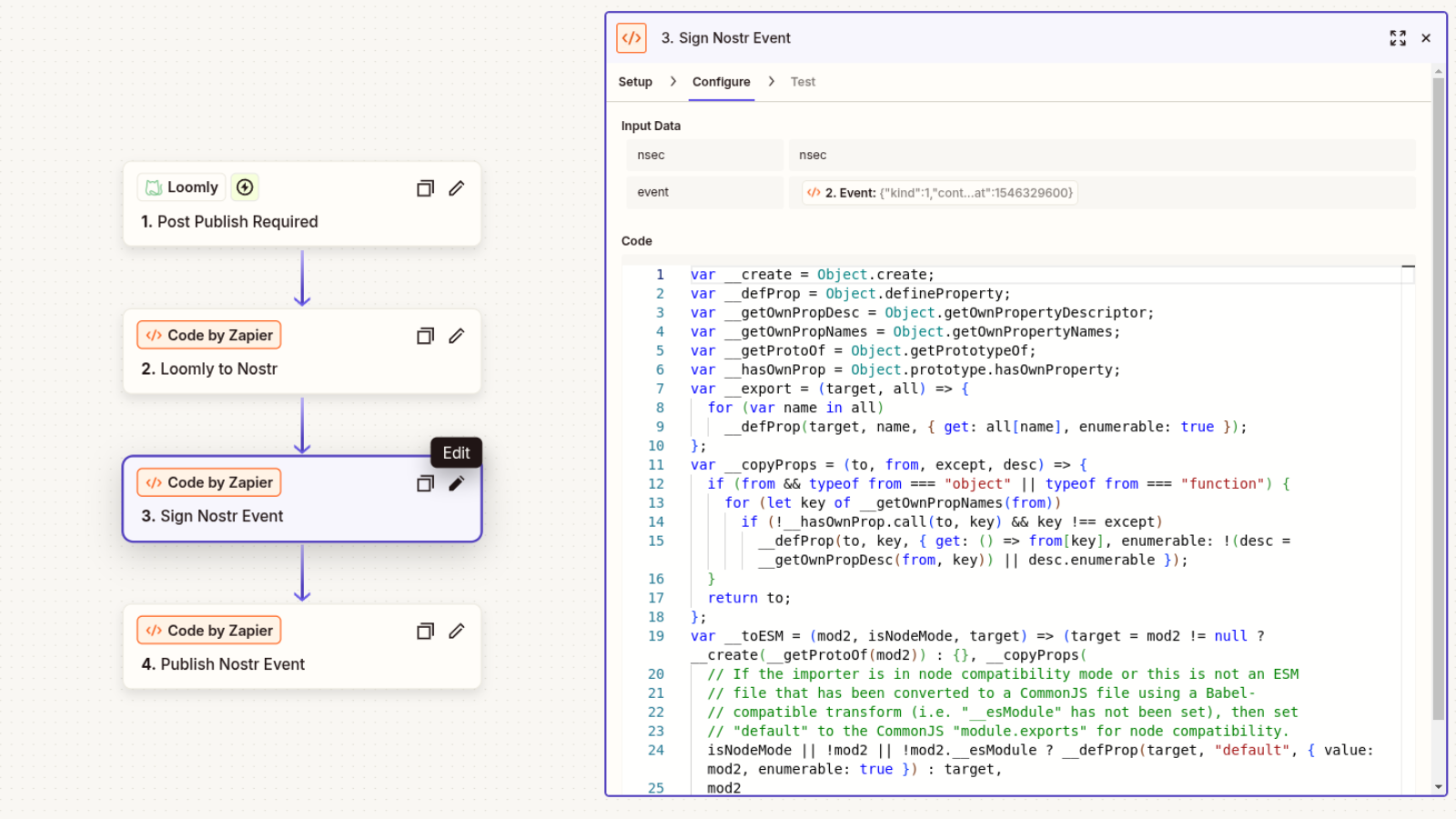
Task: Click line 17 return to; statement
Action: point(749,598)
